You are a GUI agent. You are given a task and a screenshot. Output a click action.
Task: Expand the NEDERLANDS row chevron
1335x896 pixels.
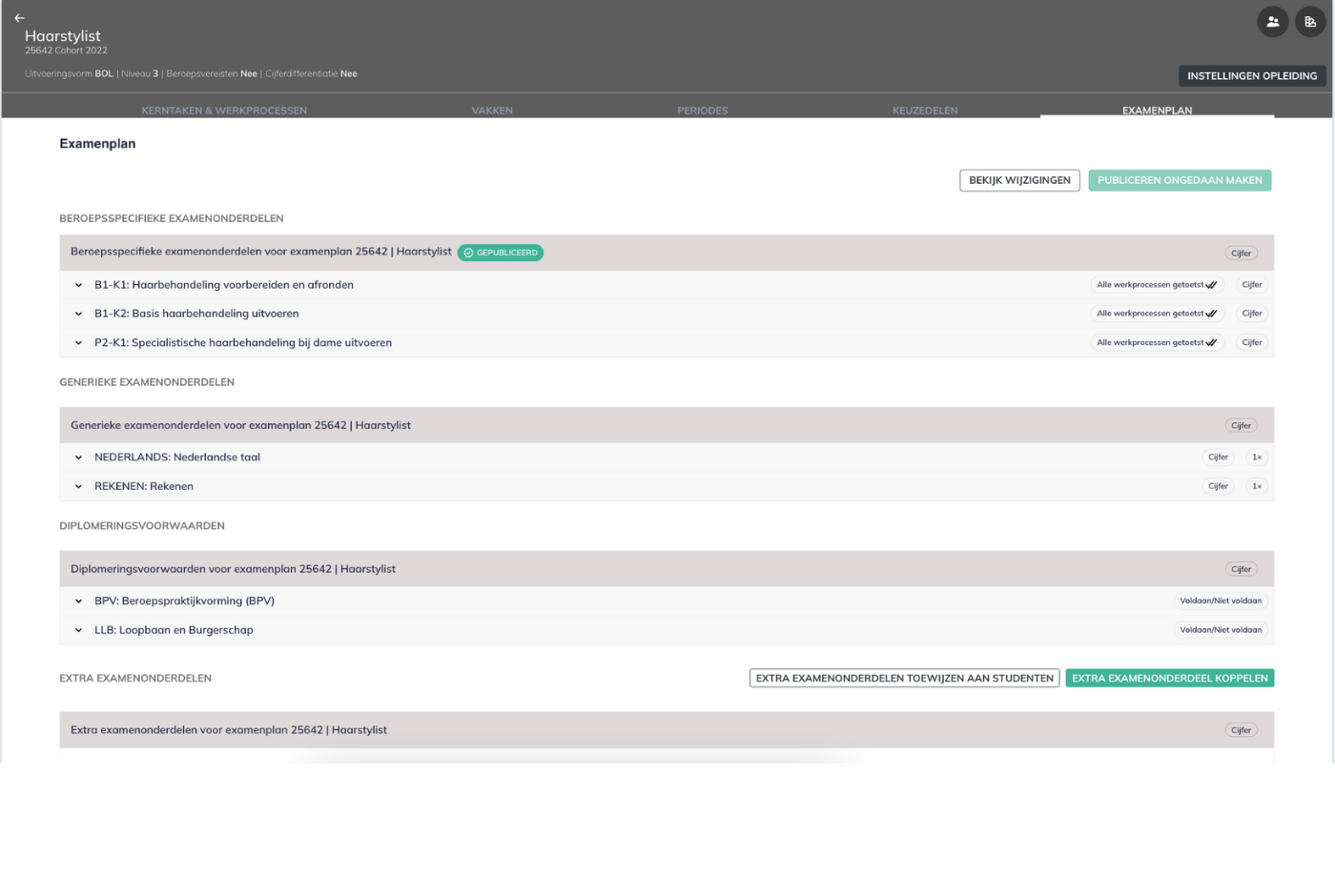(x=78, y=458)
